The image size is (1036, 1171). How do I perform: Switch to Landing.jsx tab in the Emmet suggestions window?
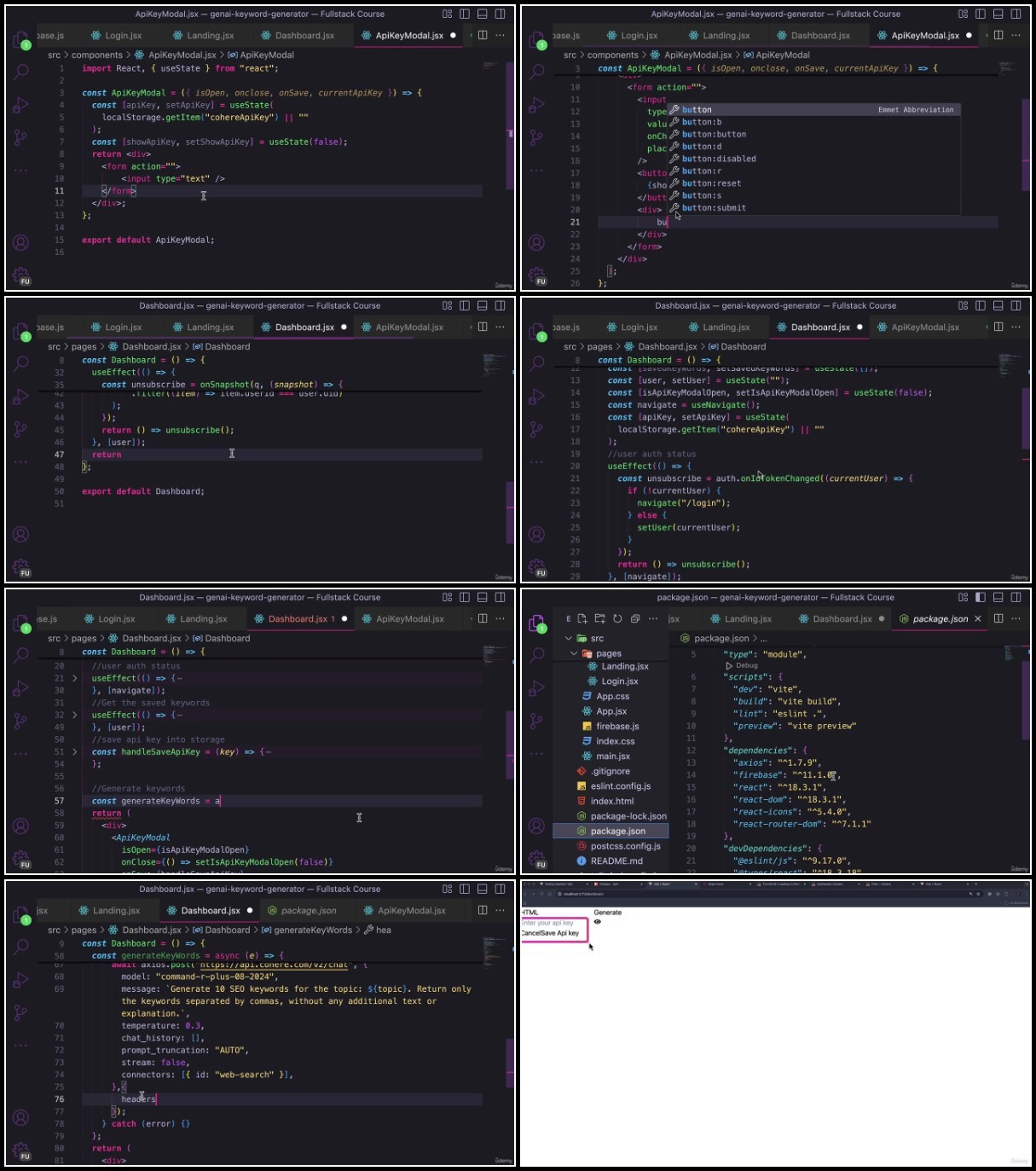[x=719, y=35]
